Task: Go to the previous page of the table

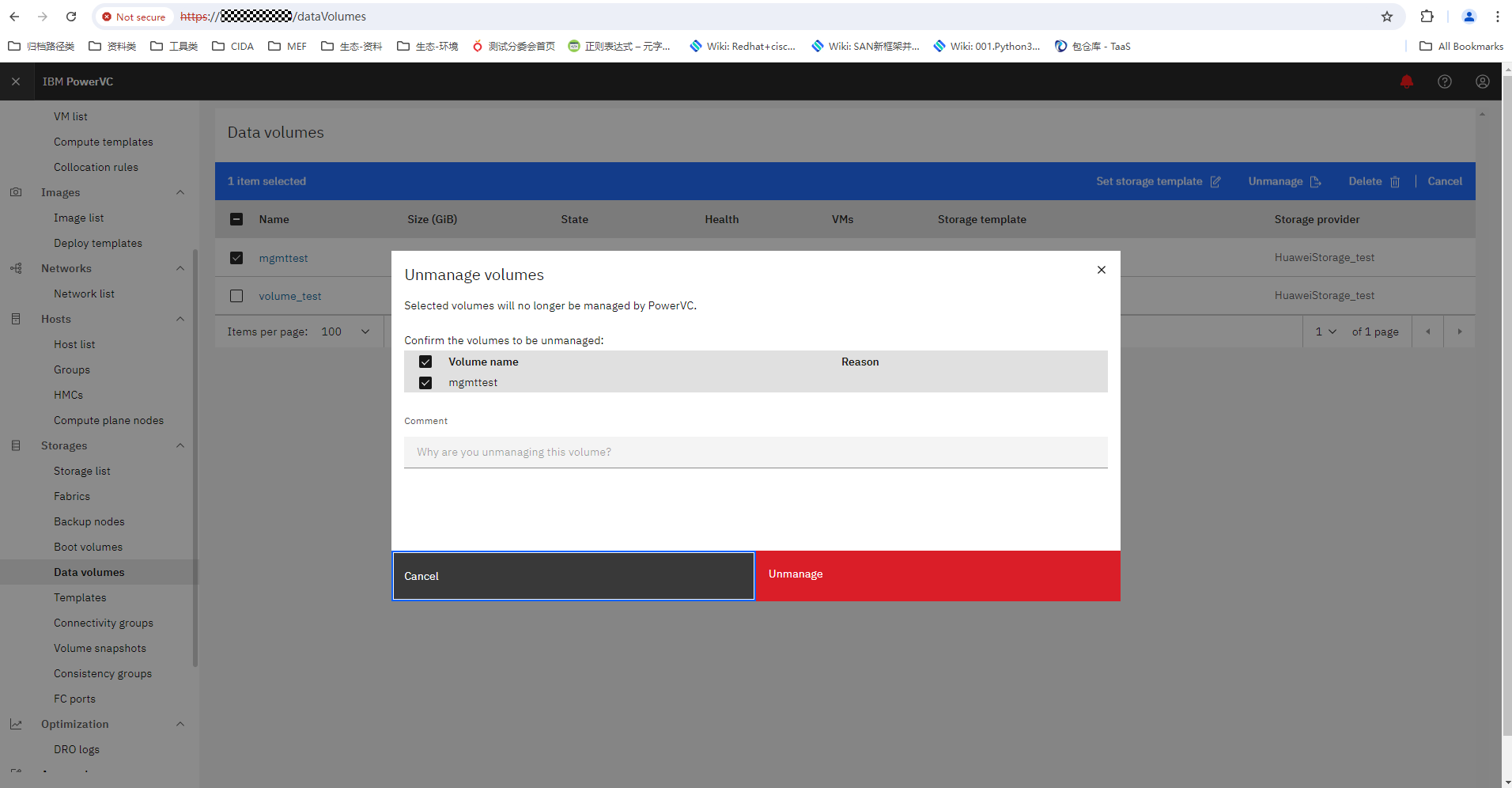Action: [x=1427, y=331]
